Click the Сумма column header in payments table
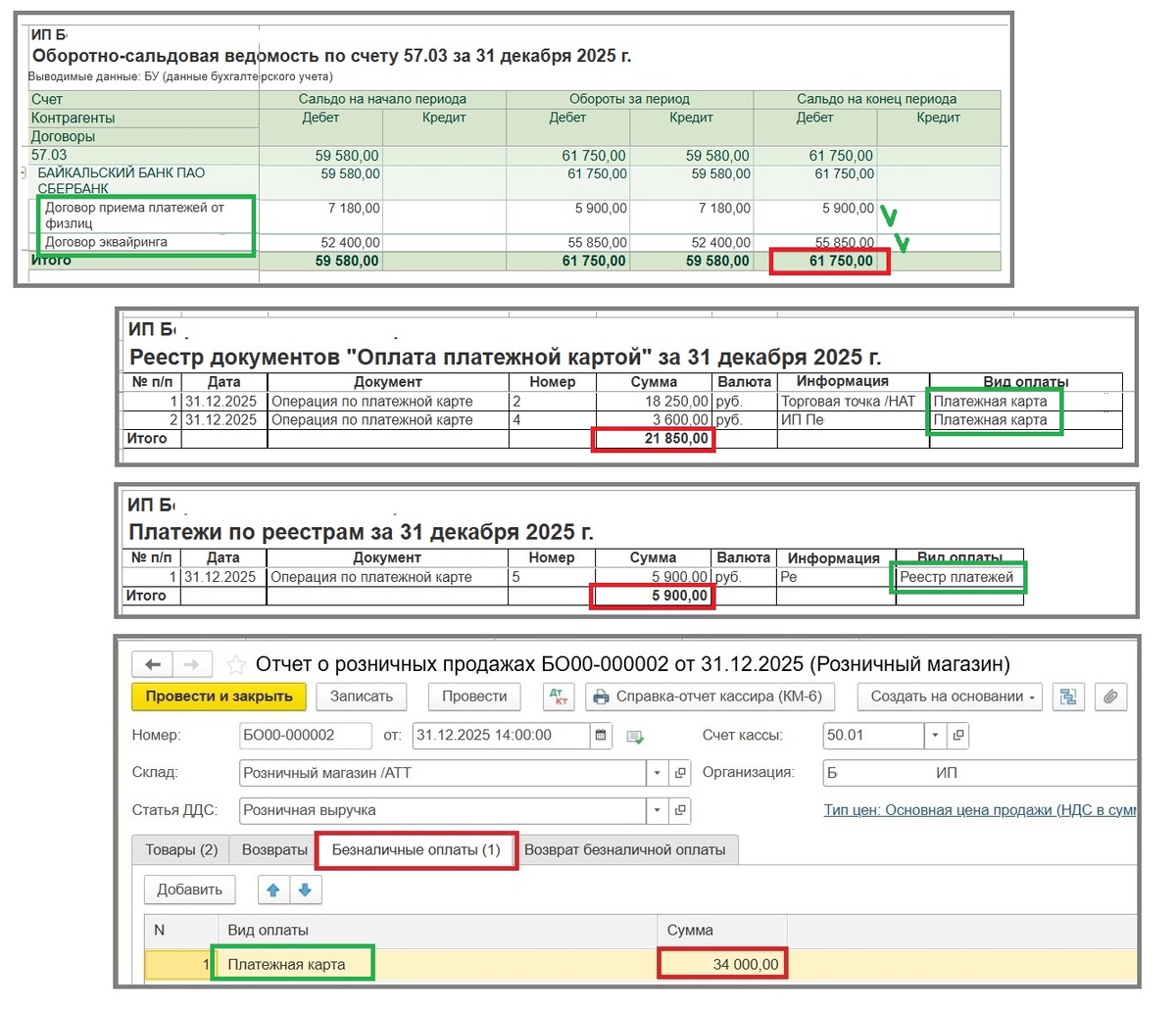Image resolution: width=1176 pixels, height=1011 pixels. point(722,931)
